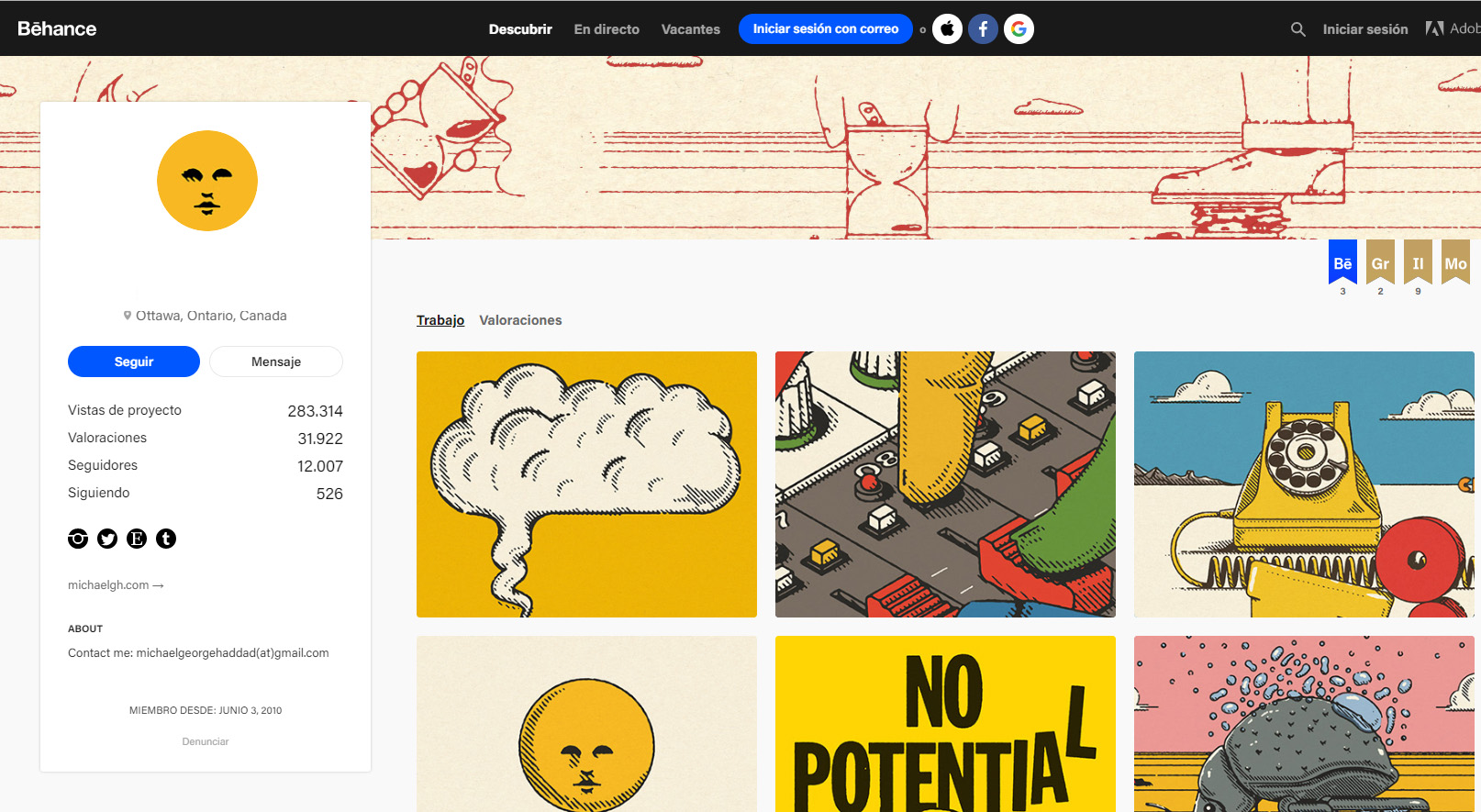The width and height of the screenshot is (1481, 812).
Task: Visit the michaelgh.com website link
Action: click(x=115, y=585)
